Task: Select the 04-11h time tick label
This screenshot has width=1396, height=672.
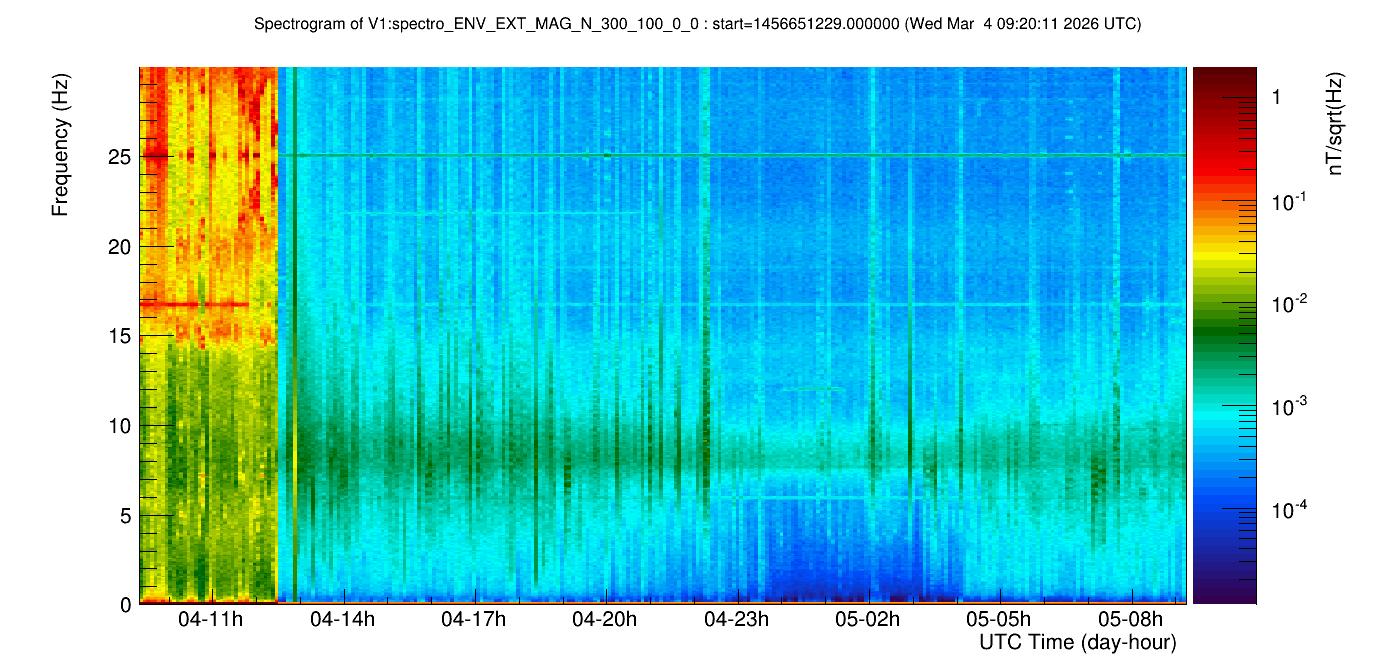Action: click(x=210, y=619)
